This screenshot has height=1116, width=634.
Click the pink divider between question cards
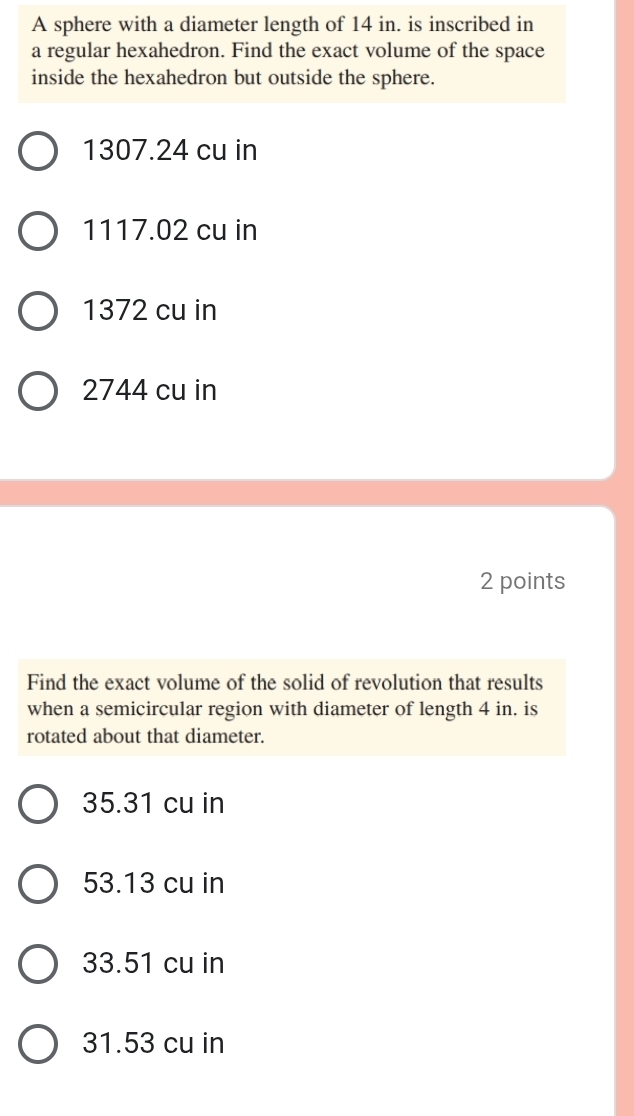click(307, 493)
